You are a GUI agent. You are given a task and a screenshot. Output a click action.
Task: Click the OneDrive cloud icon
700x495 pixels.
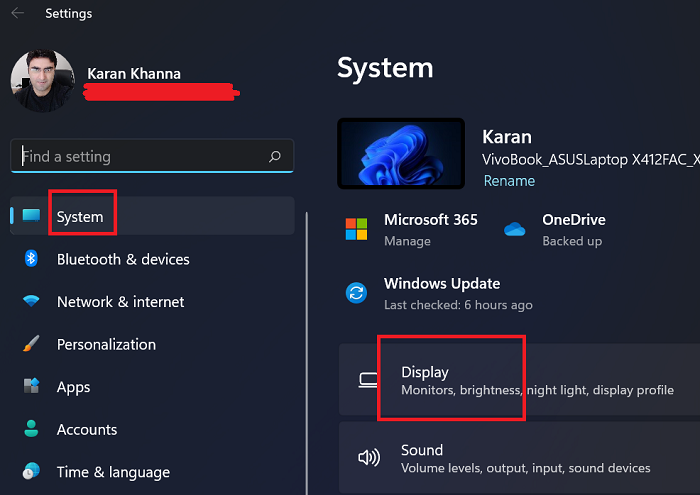click(515, 229)
